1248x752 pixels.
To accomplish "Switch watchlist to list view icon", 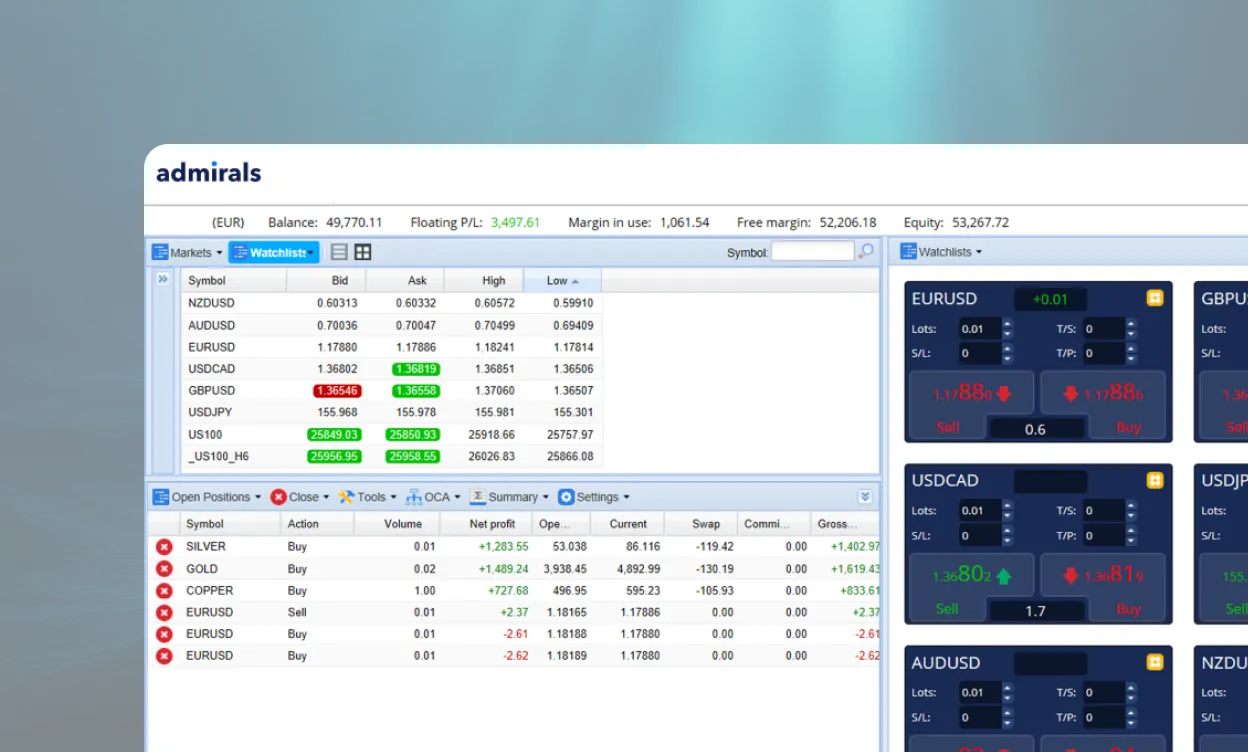I will pos(339,253).
